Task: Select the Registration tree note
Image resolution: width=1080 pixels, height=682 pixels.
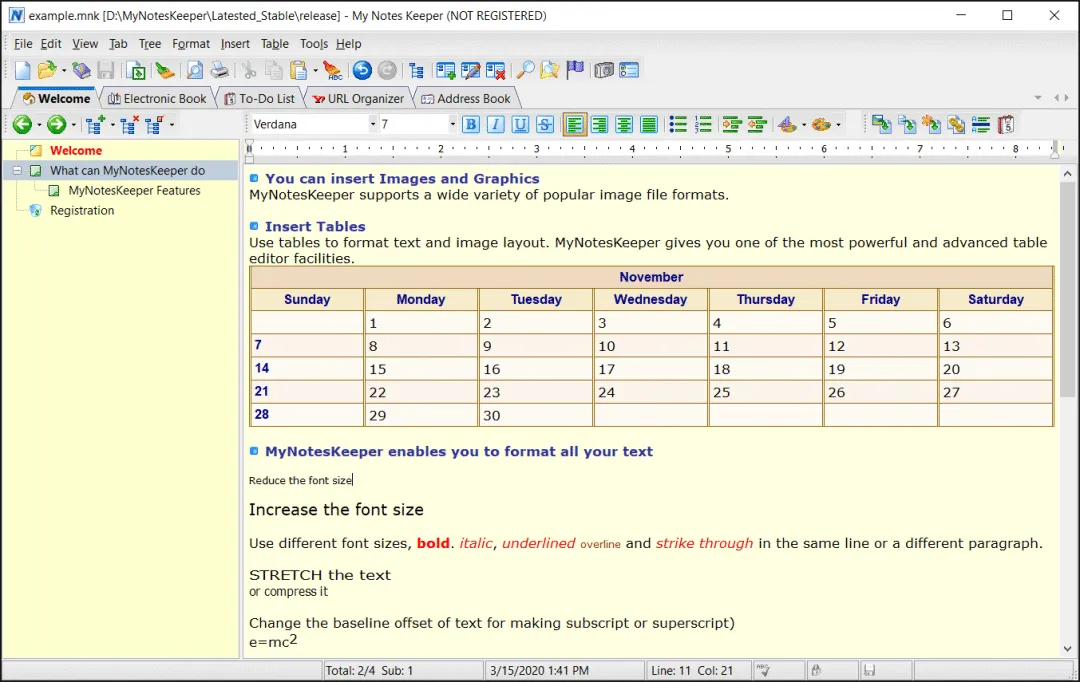Action: point(82,211)
